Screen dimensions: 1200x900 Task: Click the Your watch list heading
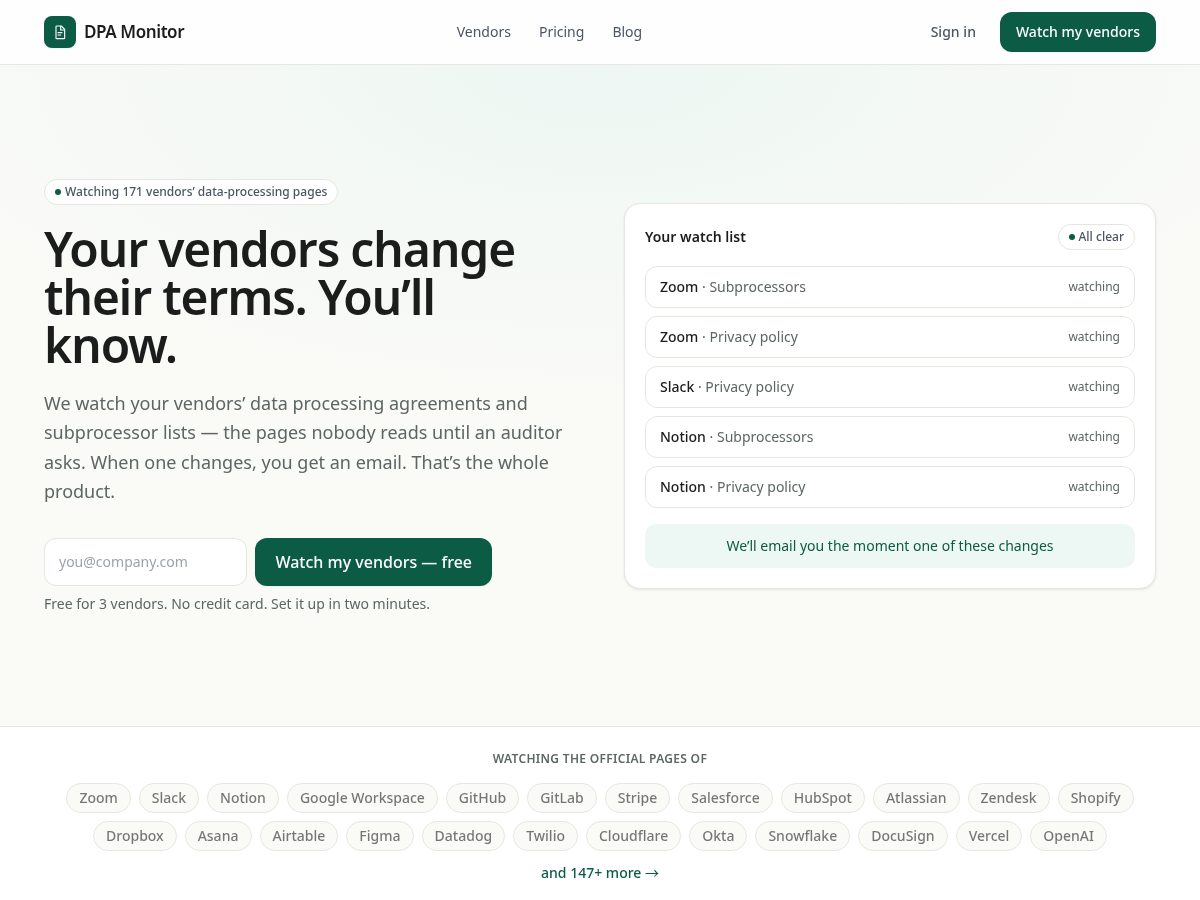tap(695, 237)
